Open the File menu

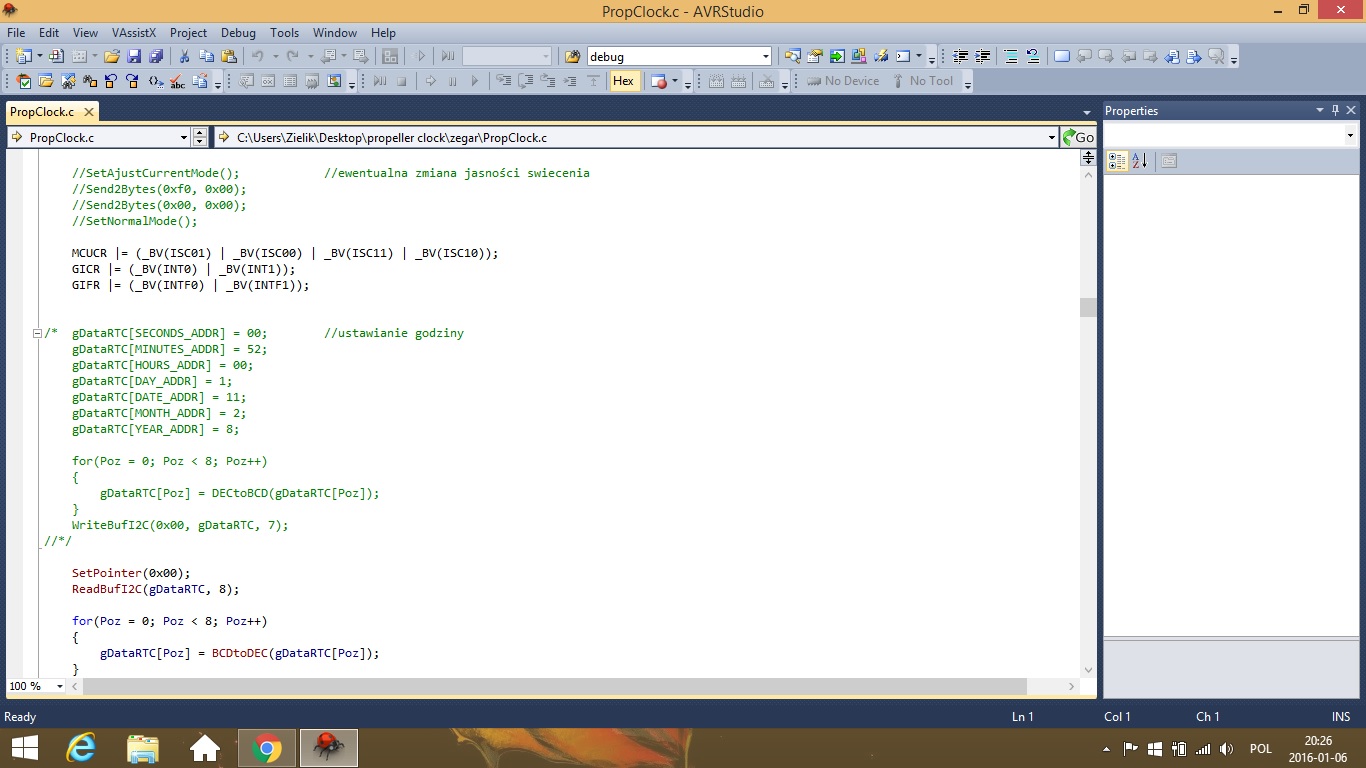(x=16, y=33)
